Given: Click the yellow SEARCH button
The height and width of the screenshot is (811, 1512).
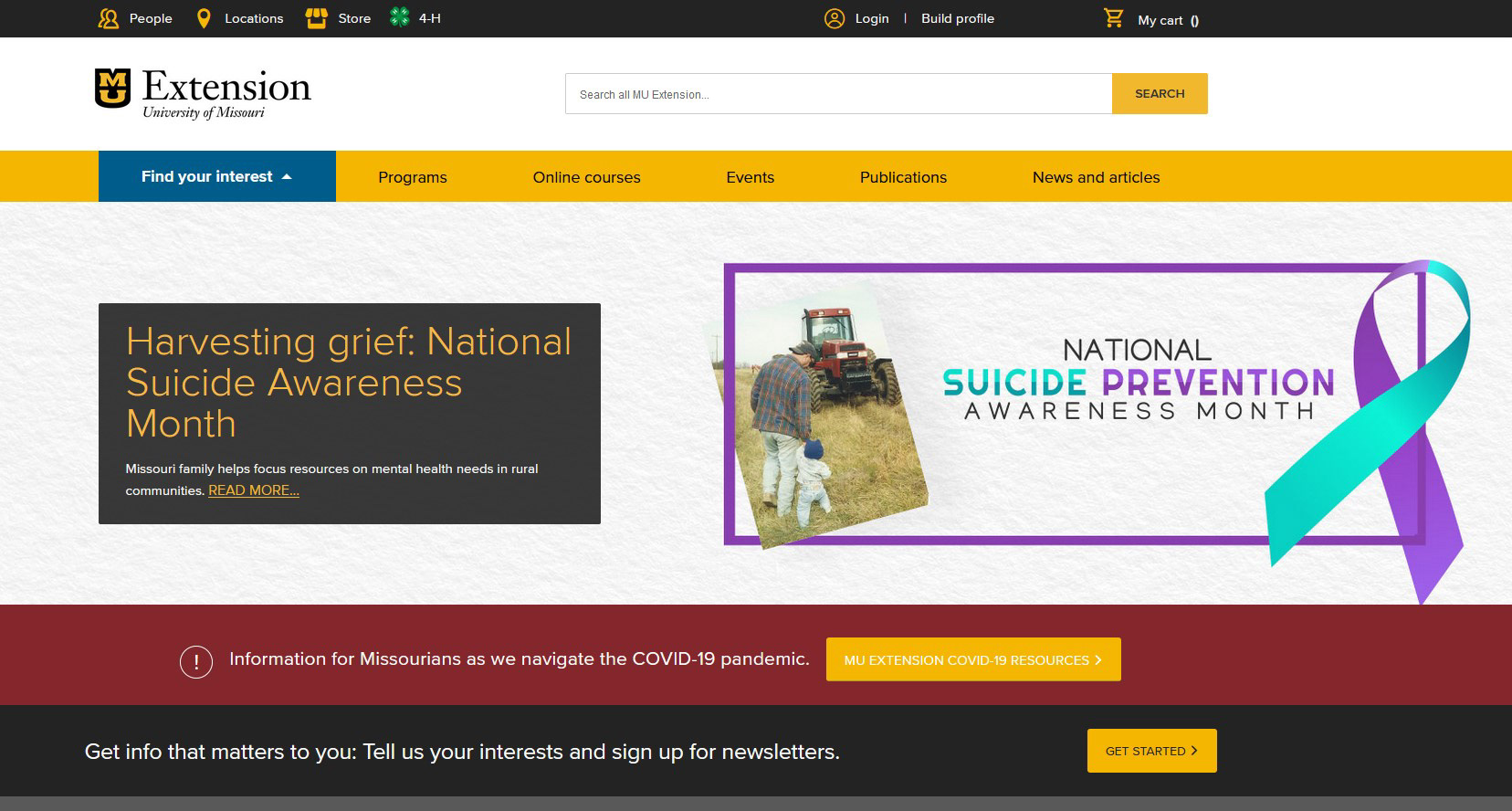Looking at the screenshot, I should pyautogui.click(x=1160, y=94).
